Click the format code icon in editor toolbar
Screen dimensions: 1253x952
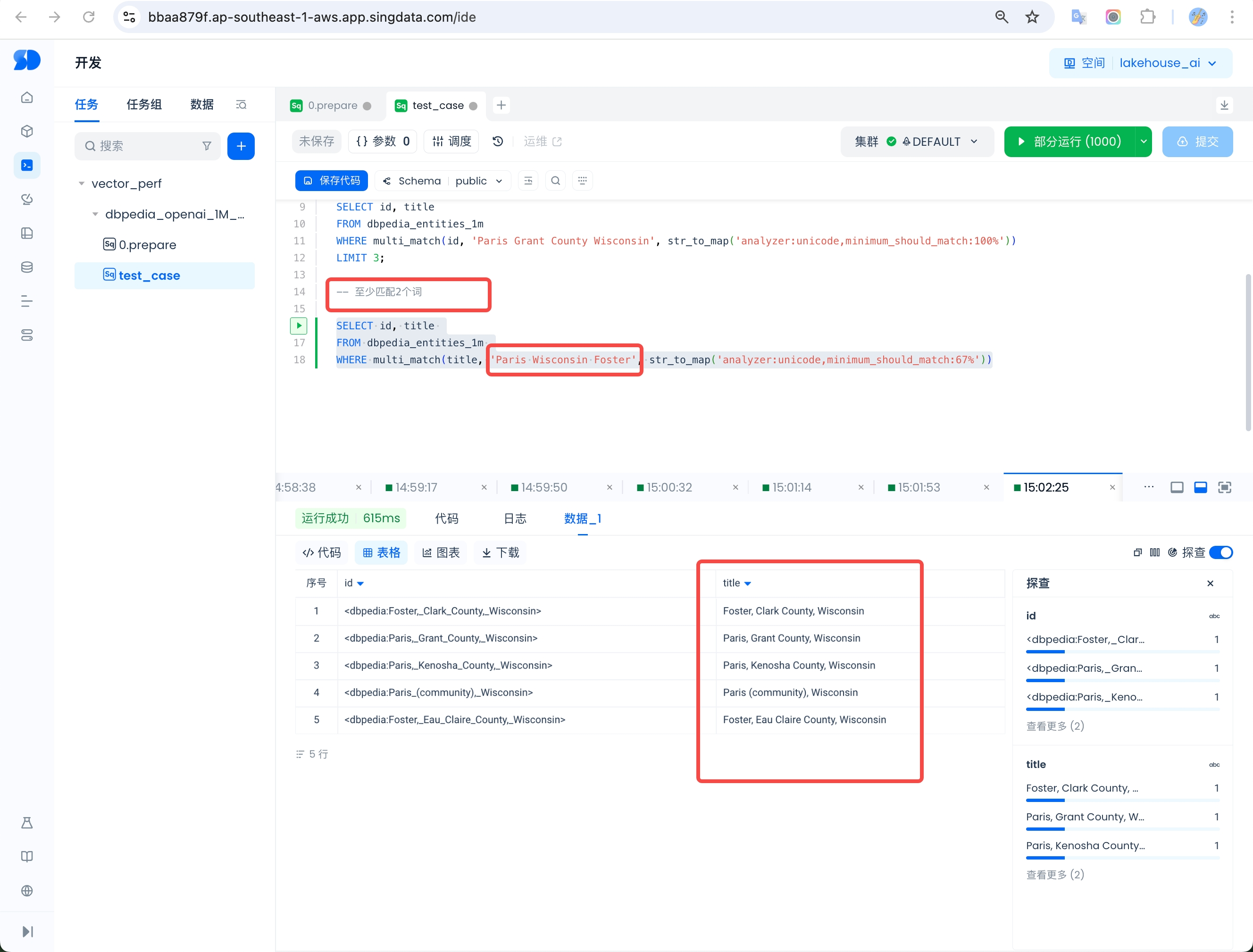(528, 181)
